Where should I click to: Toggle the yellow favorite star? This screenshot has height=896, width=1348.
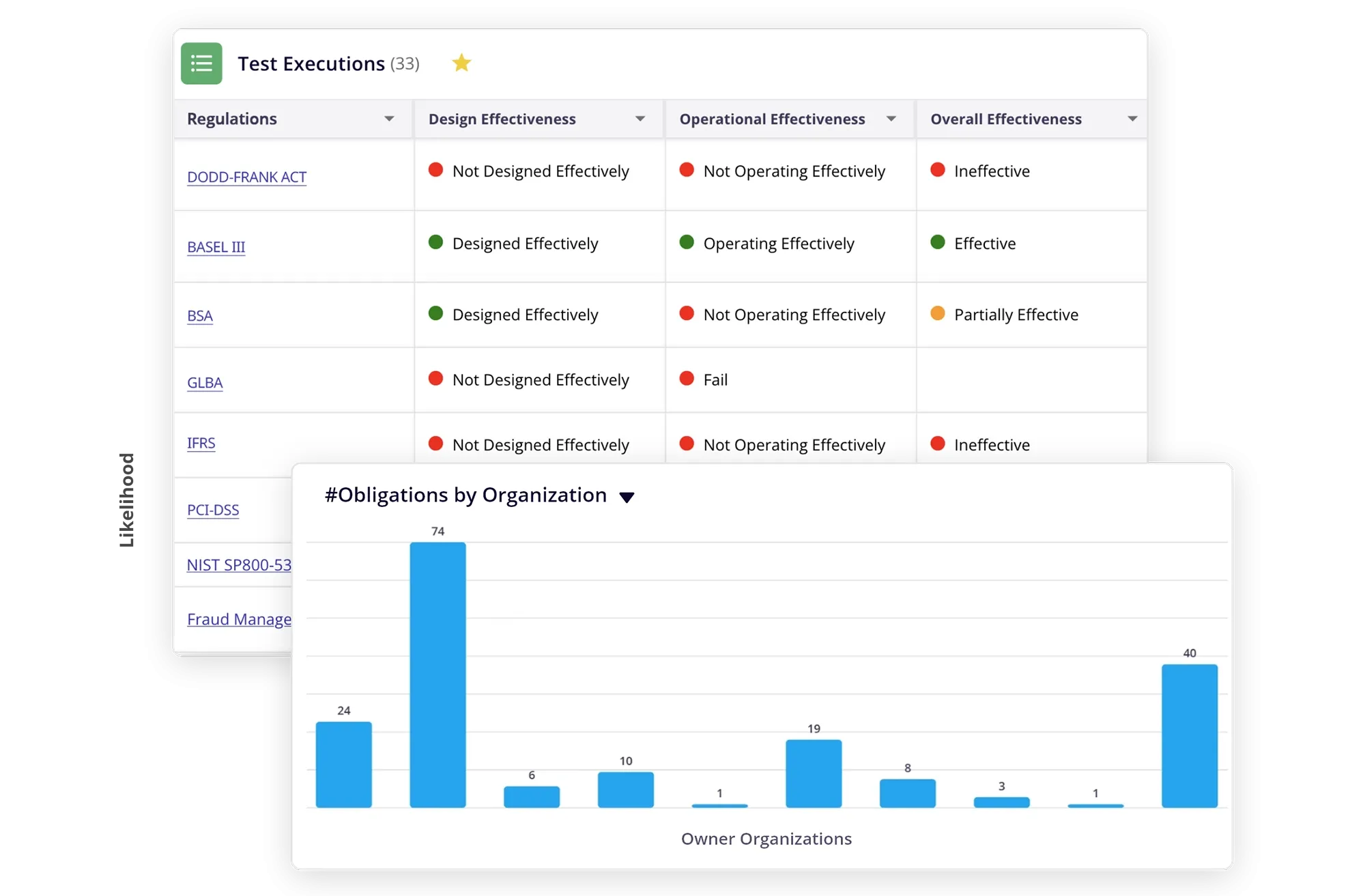[461, 63]
